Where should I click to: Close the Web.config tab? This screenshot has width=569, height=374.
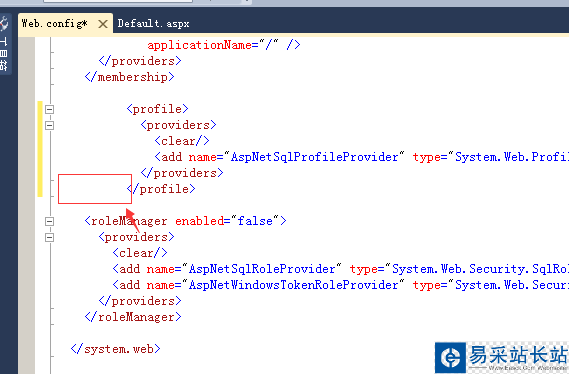point(103,24)
